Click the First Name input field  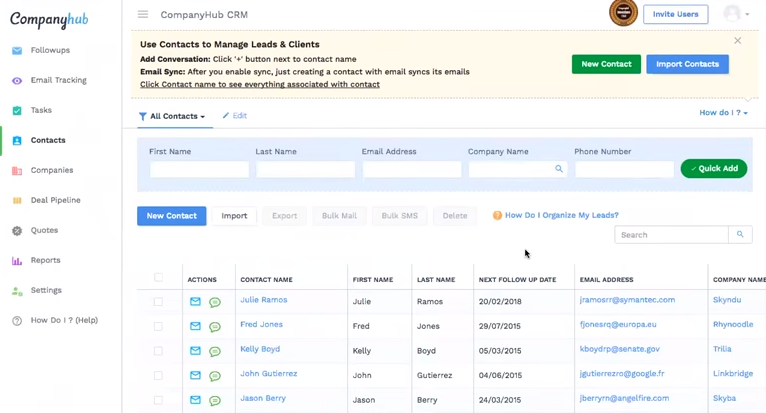tap(199, 170)
